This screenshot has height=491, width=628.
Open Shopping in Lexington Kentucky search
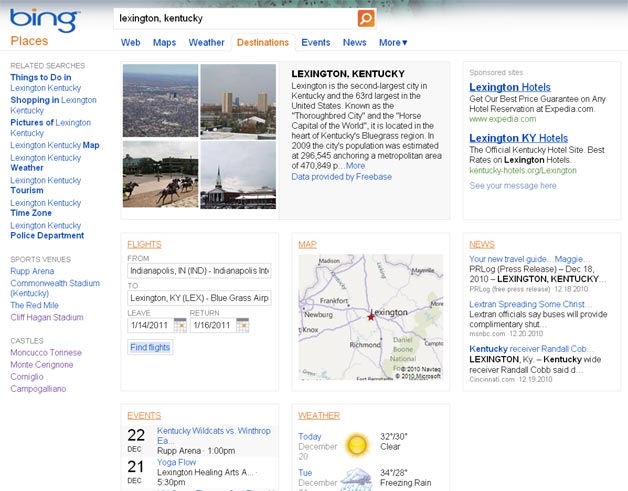click(53, 105)
